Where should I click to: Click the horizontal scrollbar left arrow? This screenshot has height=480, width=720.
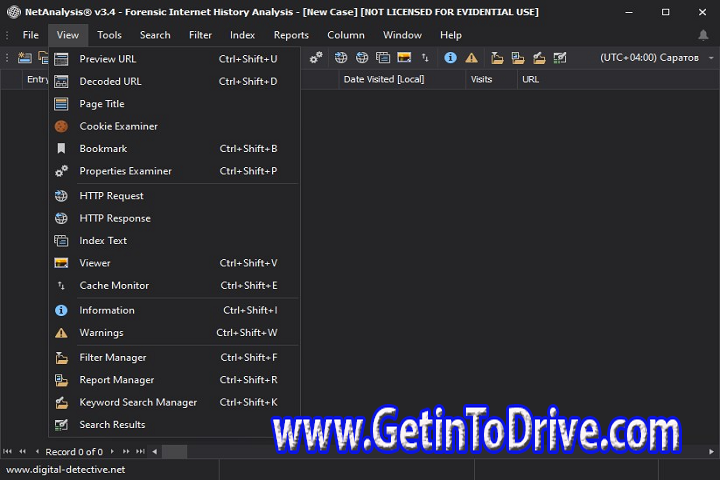155,452
